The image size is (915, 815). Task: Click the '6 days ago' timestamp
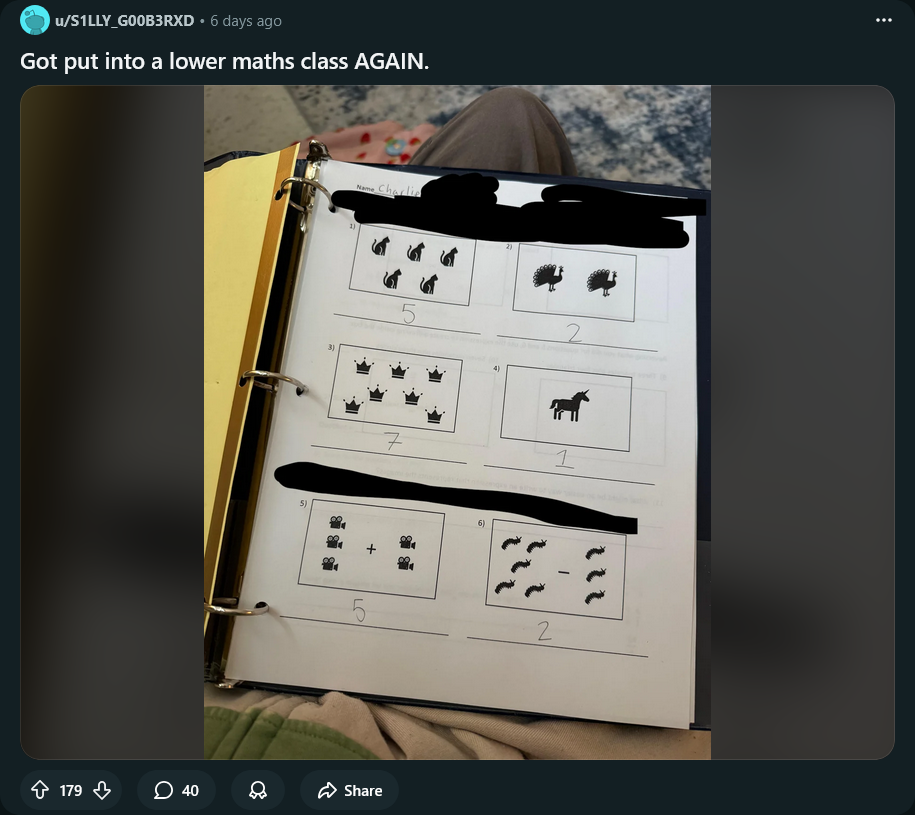click(246, 21)
